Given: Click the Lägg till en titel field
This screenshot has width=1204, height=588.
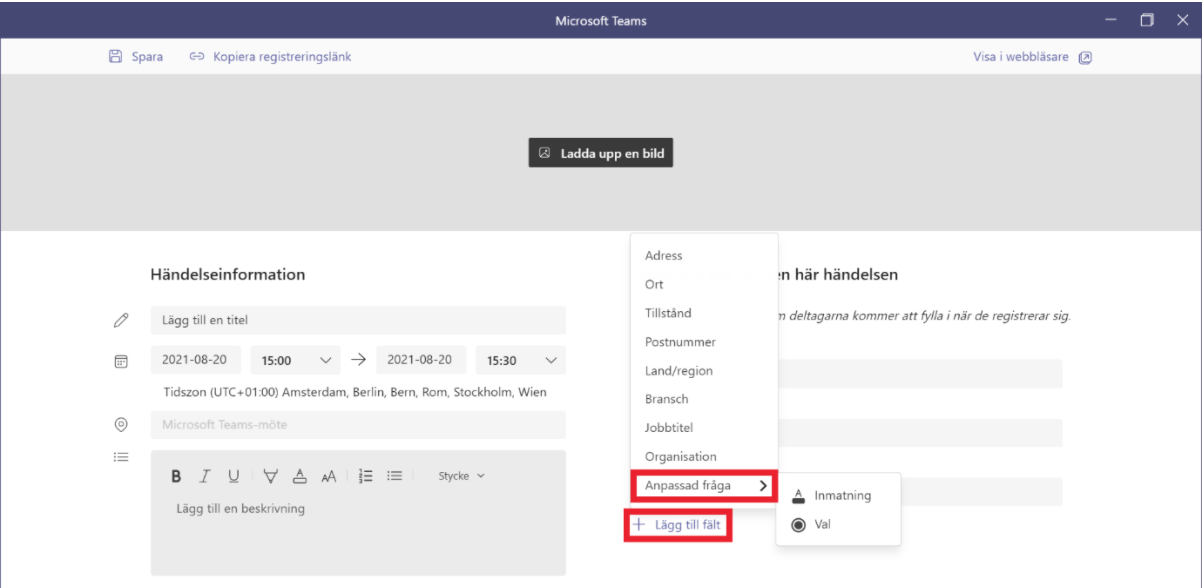Looking at the screenshot, I should tap(358, 320).
